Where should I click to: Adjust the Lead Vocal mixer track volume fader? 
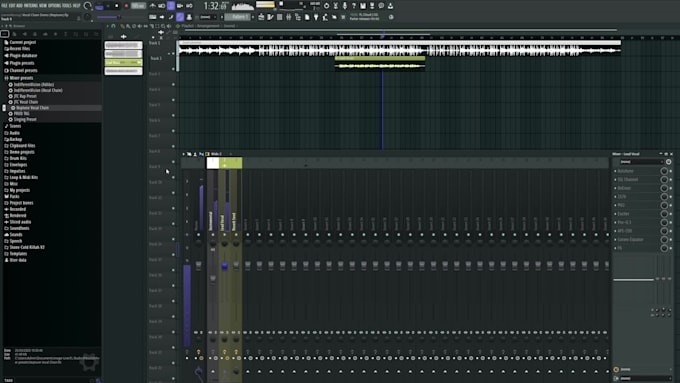point(224,265)
